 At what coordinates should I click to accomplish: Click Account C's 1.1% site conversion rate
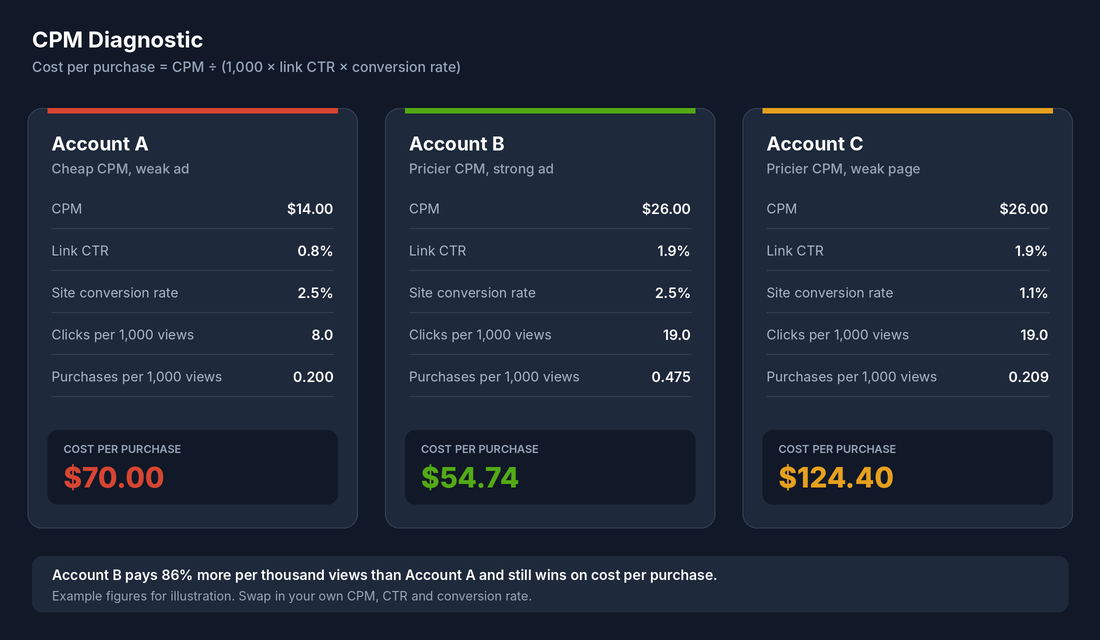[1033, 293]
